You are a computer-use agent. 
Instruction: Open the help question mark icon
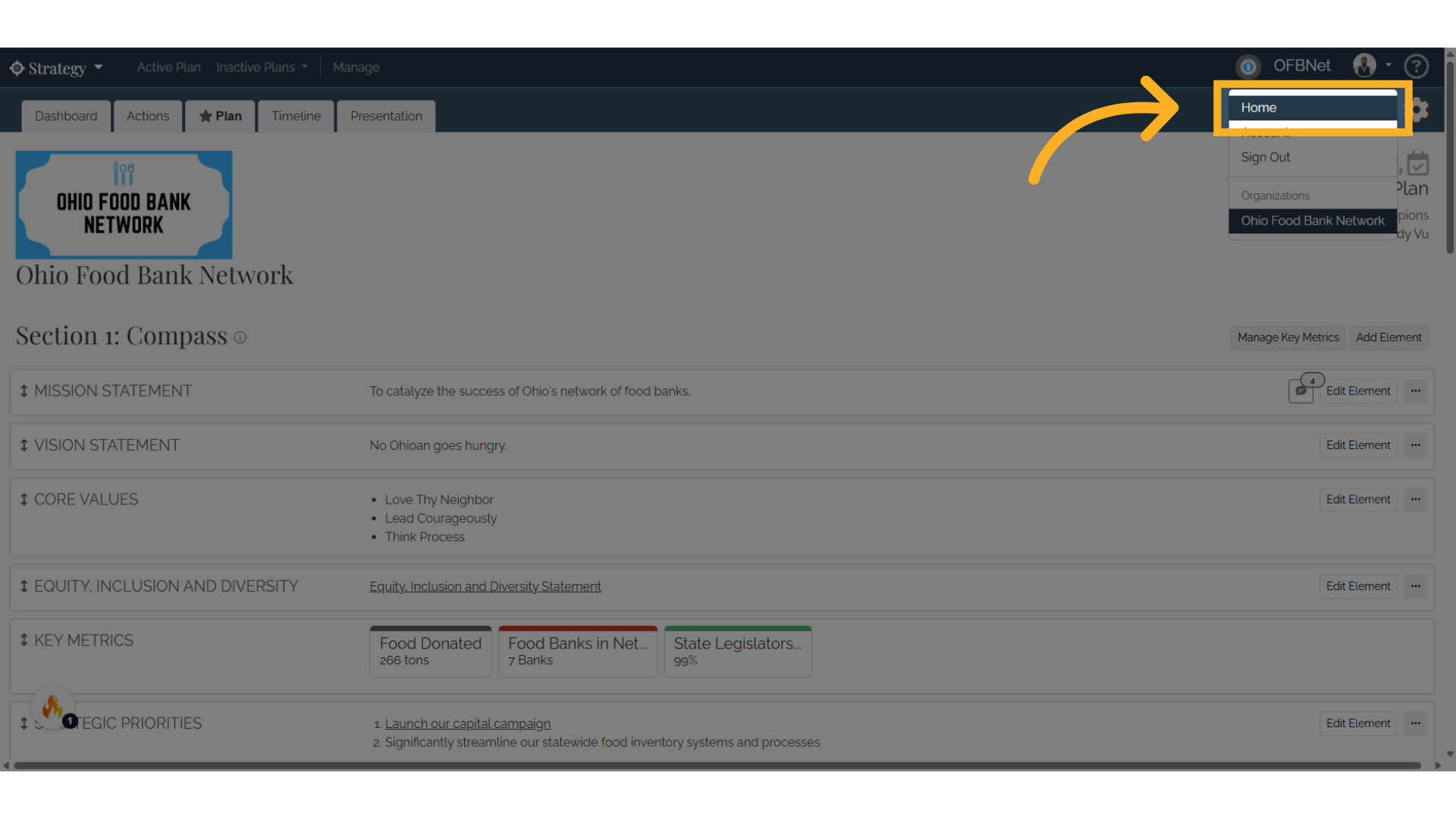[1416, 67]
